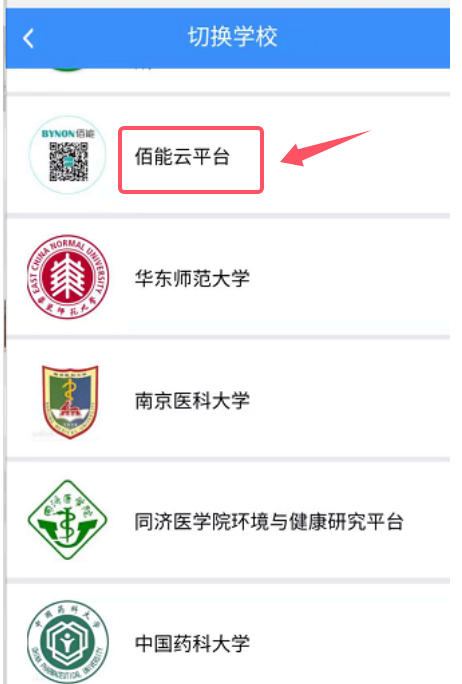Switch to 南京医科大学

pyautogui.click(x=192, y=400)
